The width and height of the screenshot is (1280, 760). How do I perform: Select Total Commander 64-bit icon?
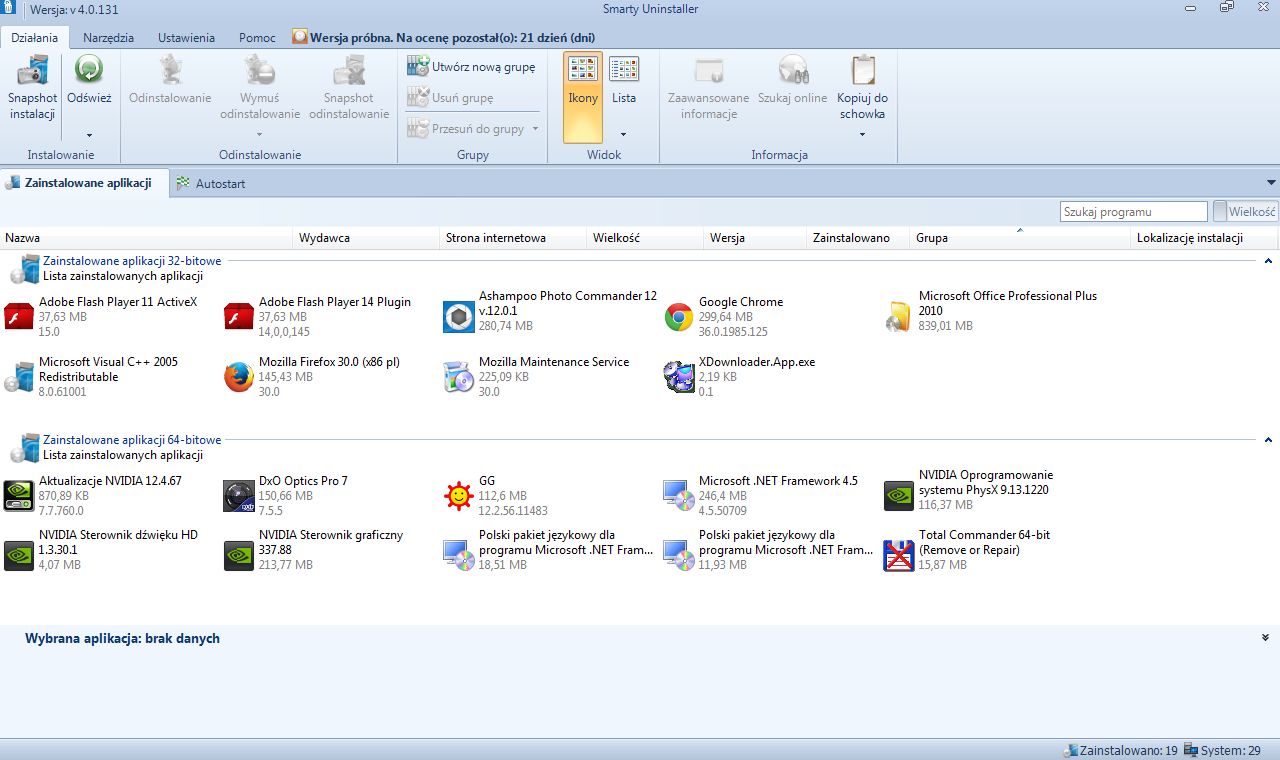click(x=899, y=555)
